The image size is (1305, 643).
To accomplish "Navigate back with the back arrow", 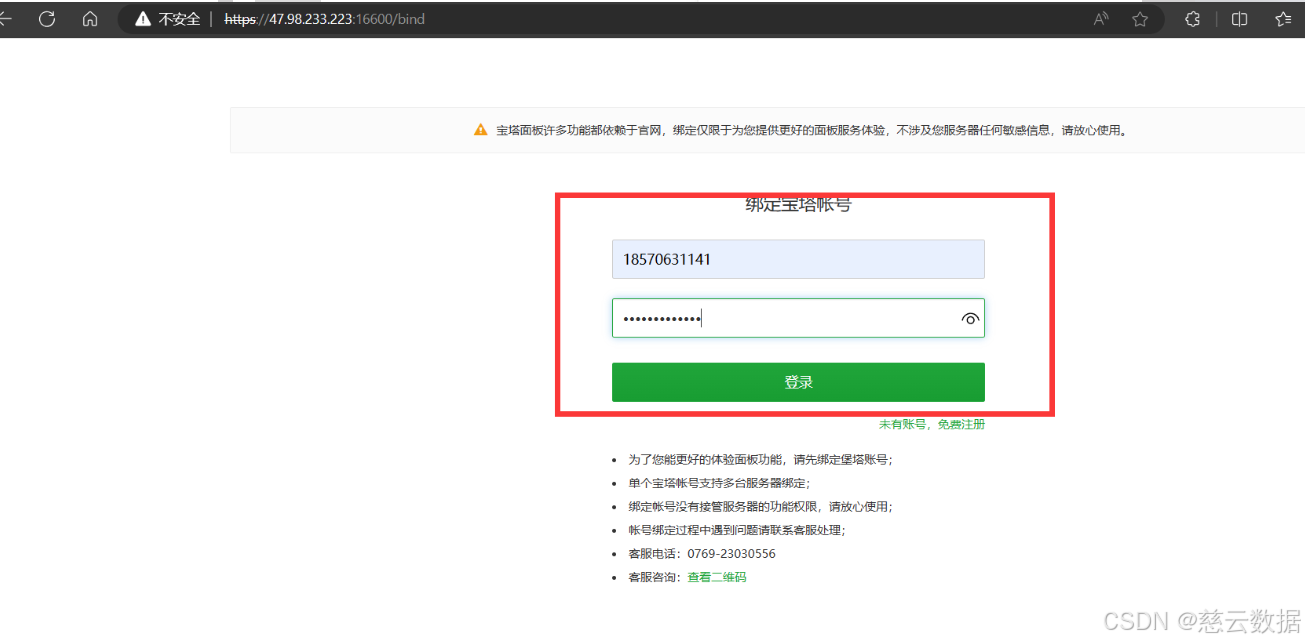I will click(5, 19).
